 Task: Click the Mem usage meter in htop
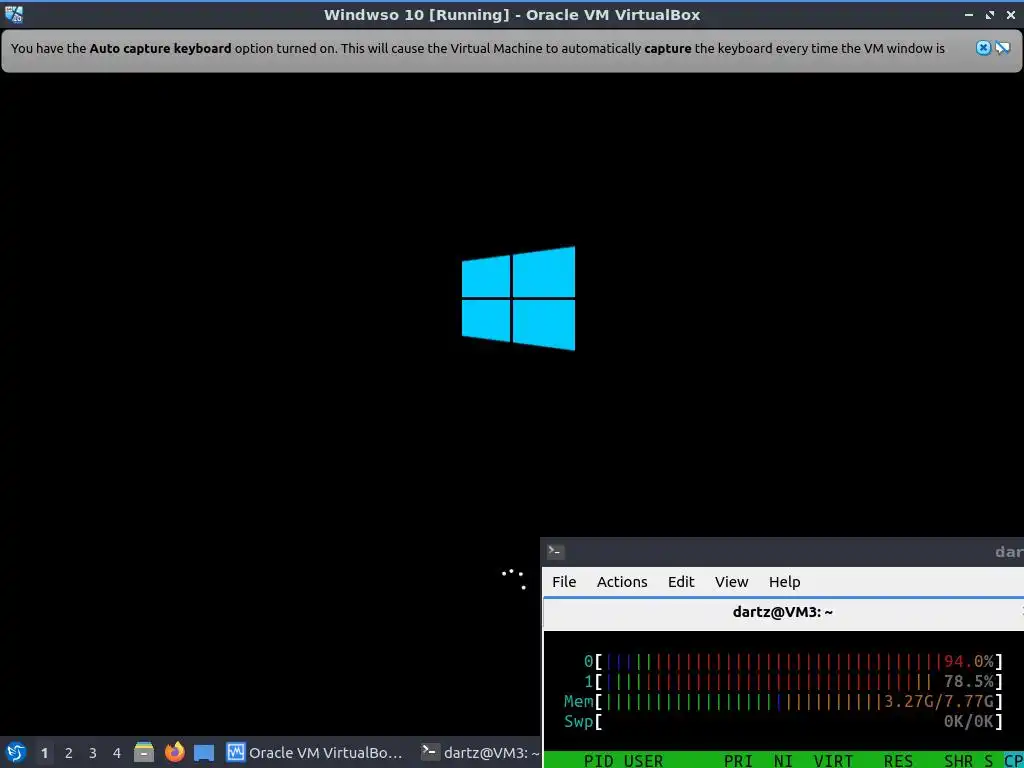(x=783, y=701)
